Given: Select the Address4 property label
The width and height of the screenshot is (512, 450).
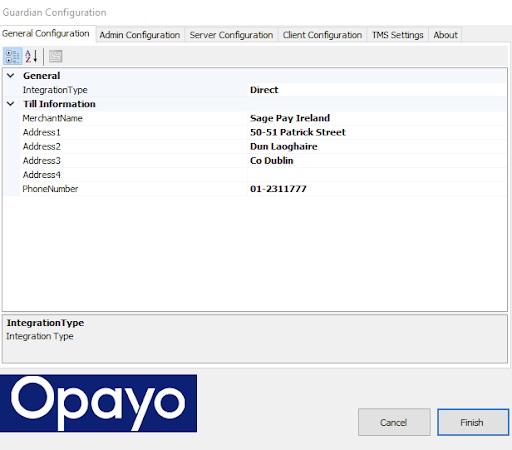Looking at the screenshot, I should (42, 175).
